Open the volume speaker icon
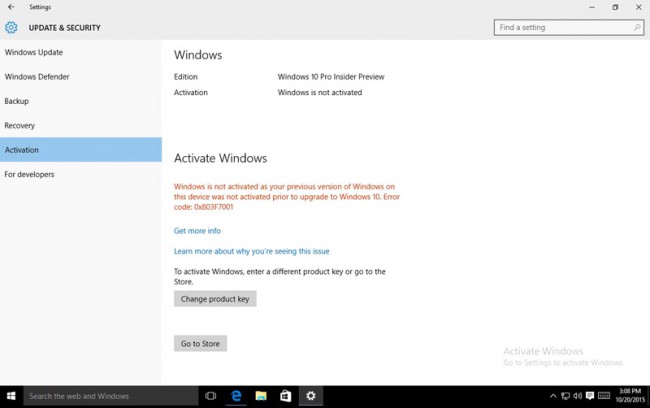 pos(577,396)
